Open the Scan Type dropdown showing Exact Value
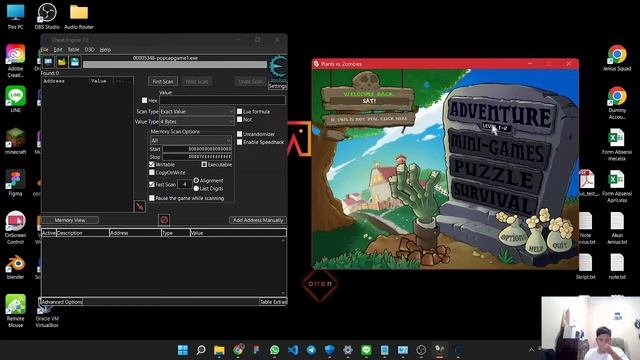 point(196,111)
